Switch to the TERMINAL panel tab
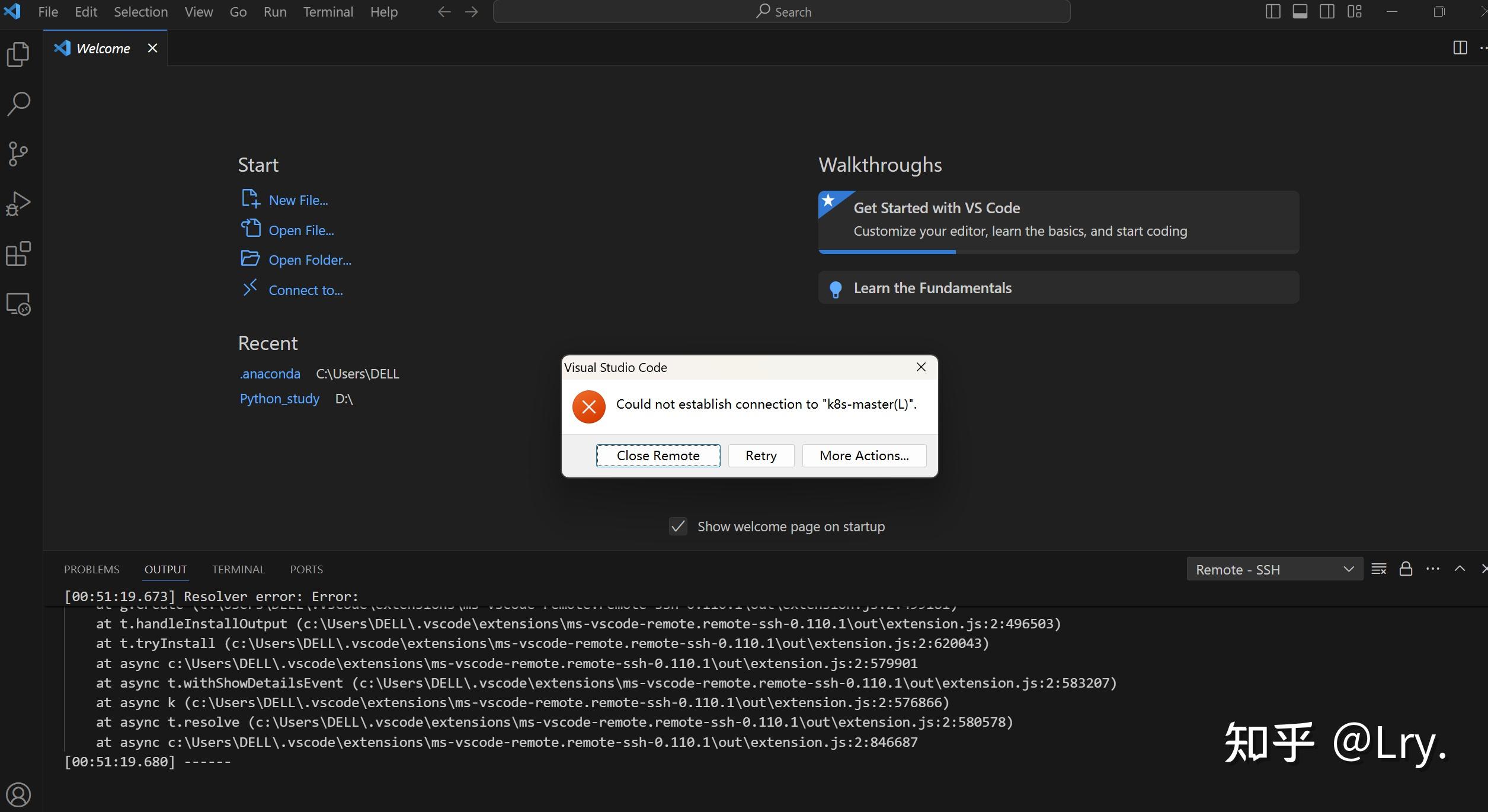Image resolution: width=1488 pixels, height=812 pixels. [x=238, y=569]
